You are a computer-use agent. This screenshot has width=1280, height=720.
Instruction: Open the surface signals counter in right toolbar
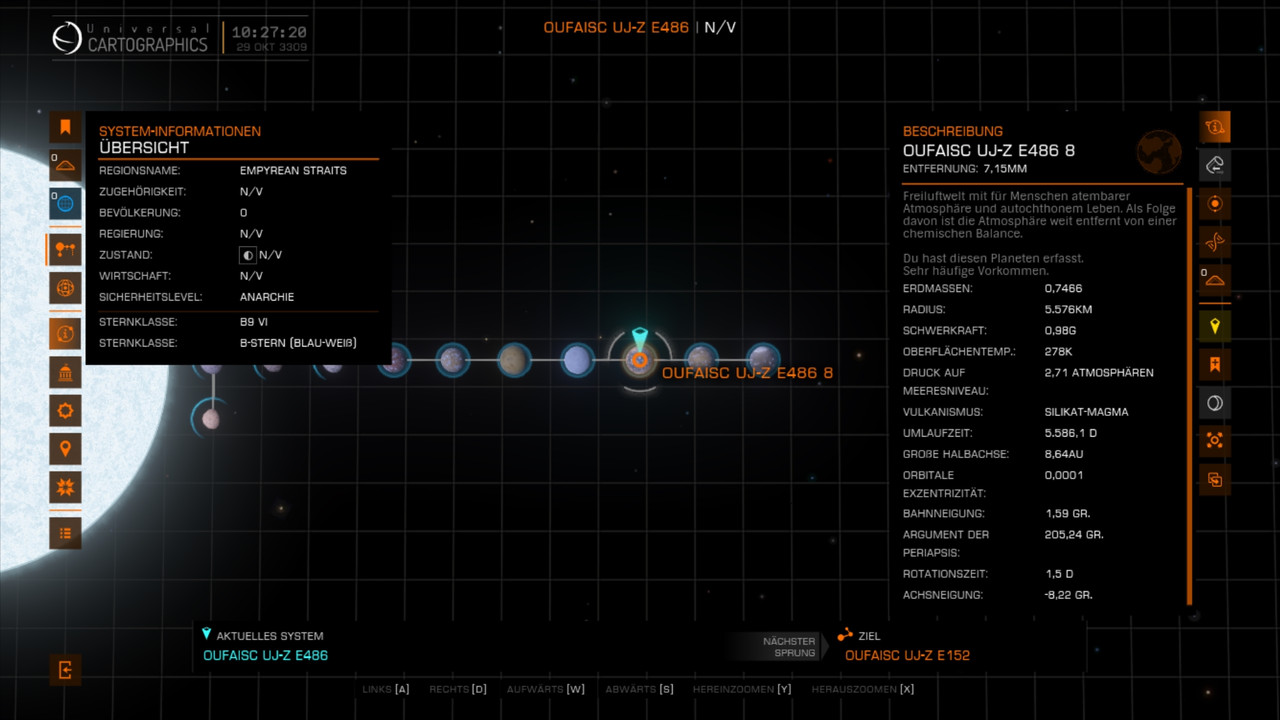(1215, 280)
